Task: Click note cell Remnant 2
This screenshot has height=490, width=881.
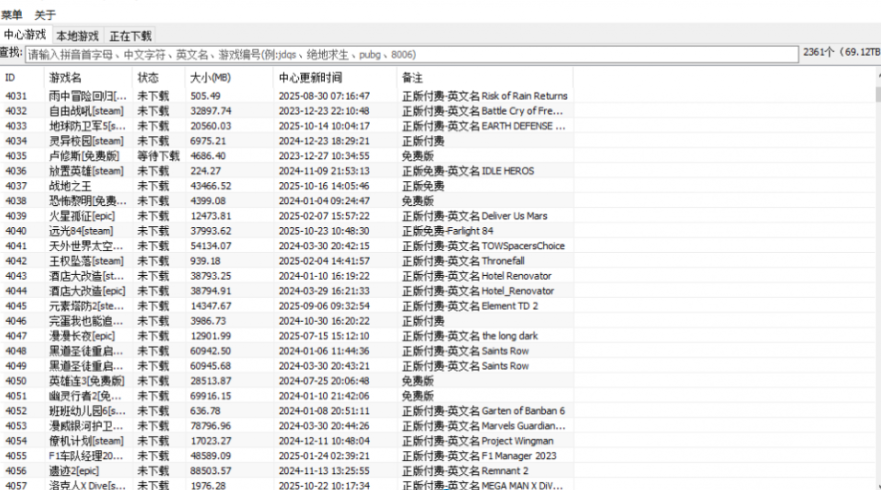Action: (465, 471)
